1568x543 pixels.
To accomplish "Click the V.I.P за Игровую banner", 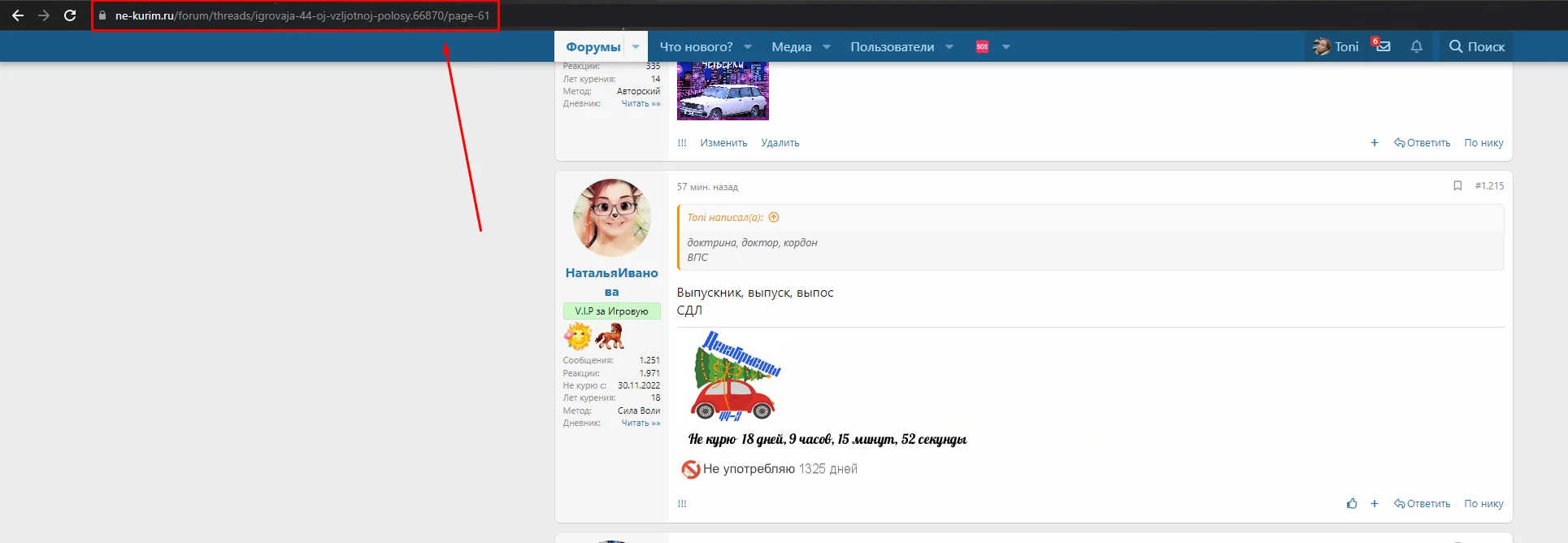I will coord(611,311).
